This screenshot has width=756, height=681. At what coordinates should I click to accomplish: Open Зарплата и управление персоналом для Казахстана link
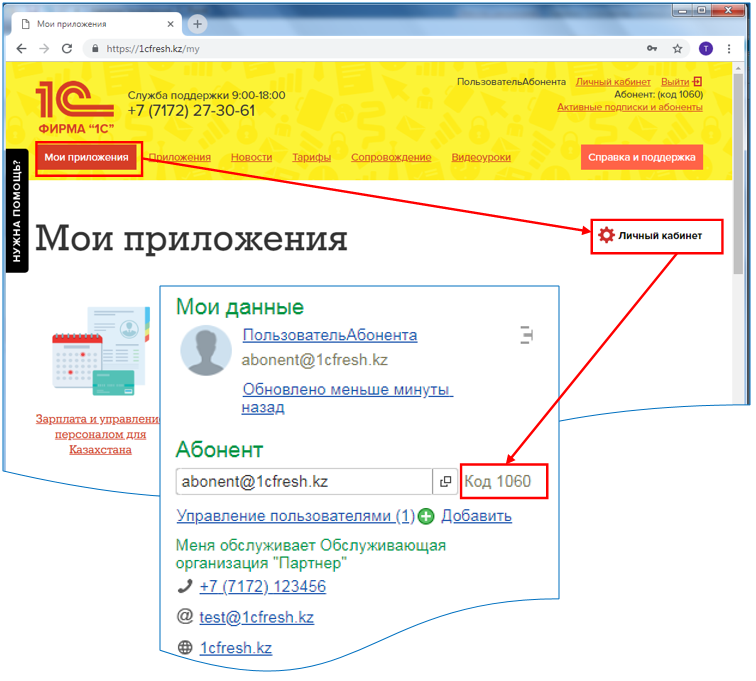(x=99, y=434)
